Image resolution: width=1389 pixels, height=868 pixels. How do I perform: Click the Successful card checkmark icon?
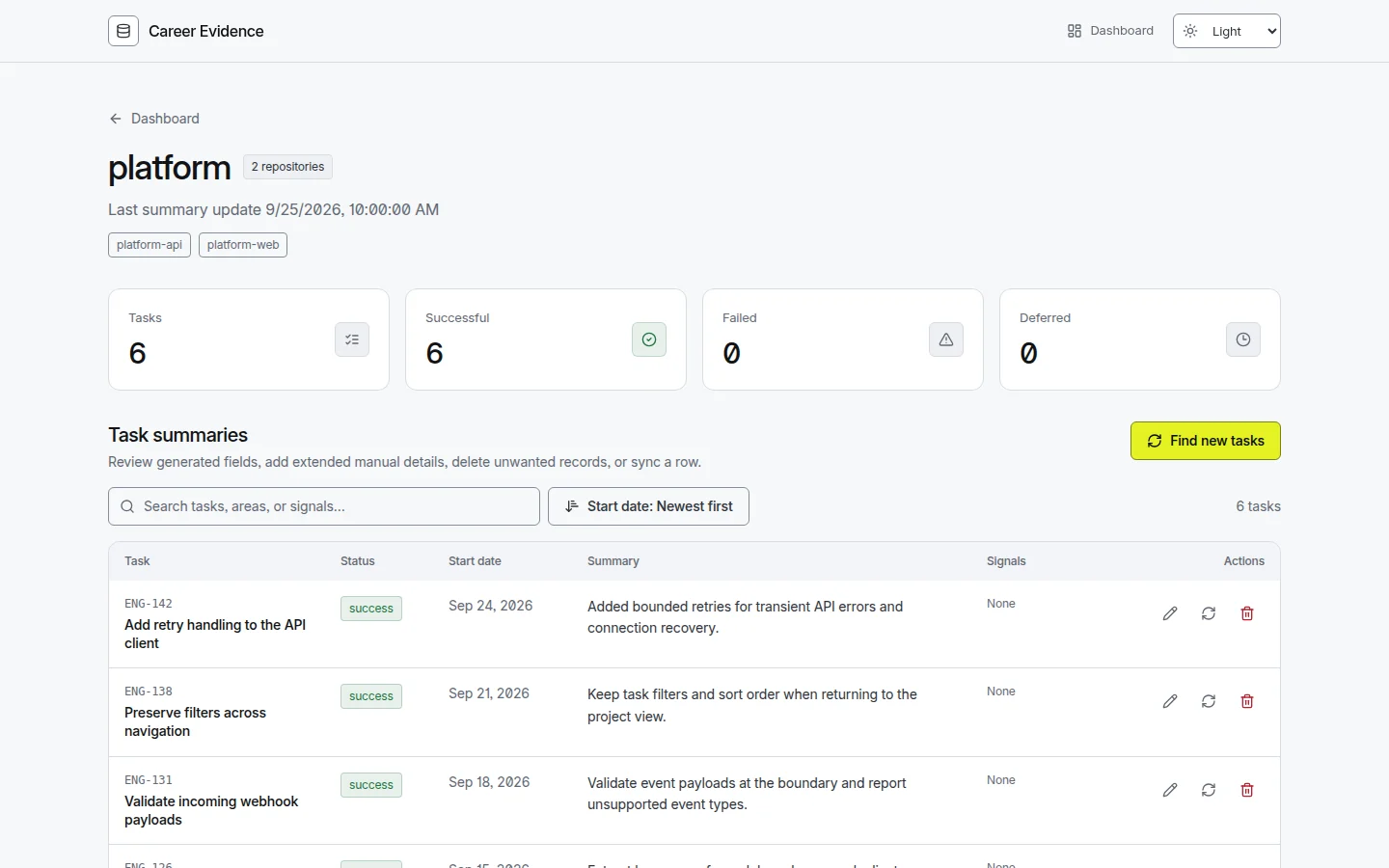(x=649, y=339)
